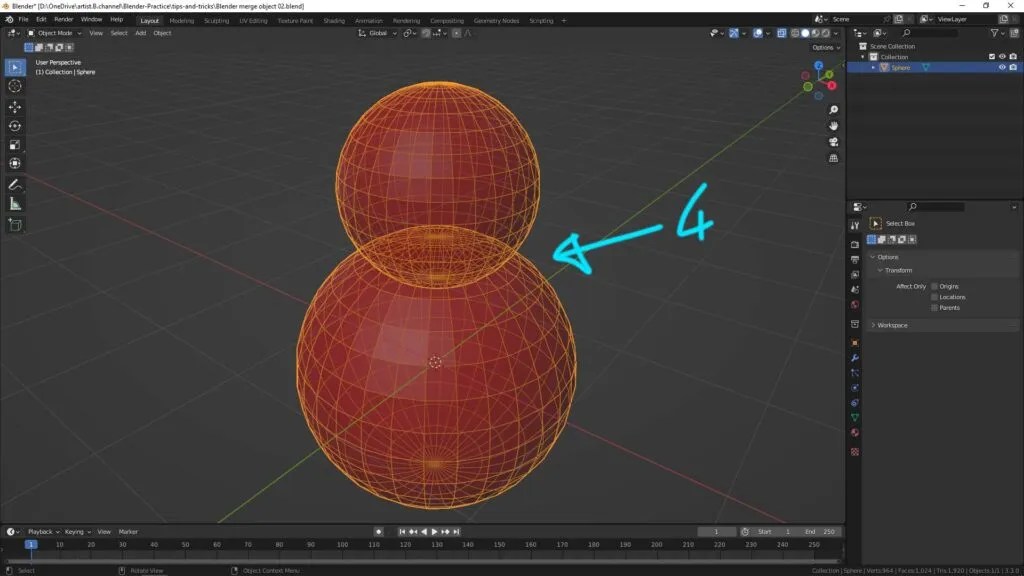This screenshot has height=576, width=1024.
Task: Open the Global transform orientation dropdown
Action: click(x=382, y=33)
